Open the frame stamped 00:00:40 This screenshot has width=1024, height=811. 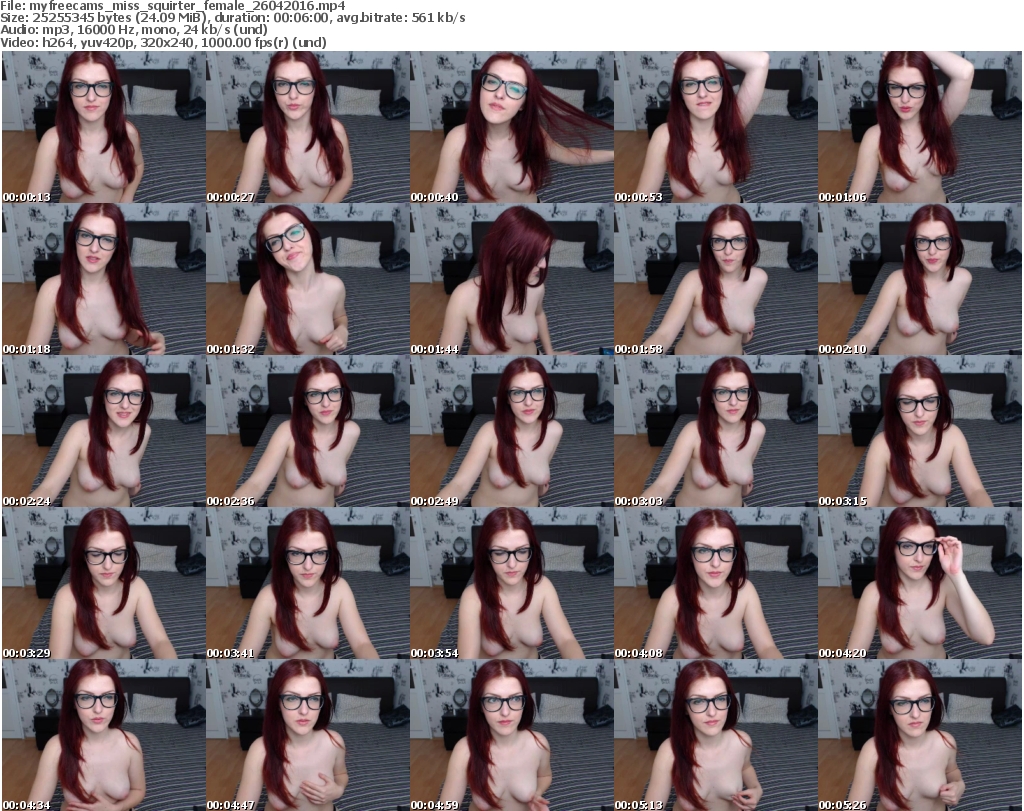pyautogui.click(x=512, y=127)
